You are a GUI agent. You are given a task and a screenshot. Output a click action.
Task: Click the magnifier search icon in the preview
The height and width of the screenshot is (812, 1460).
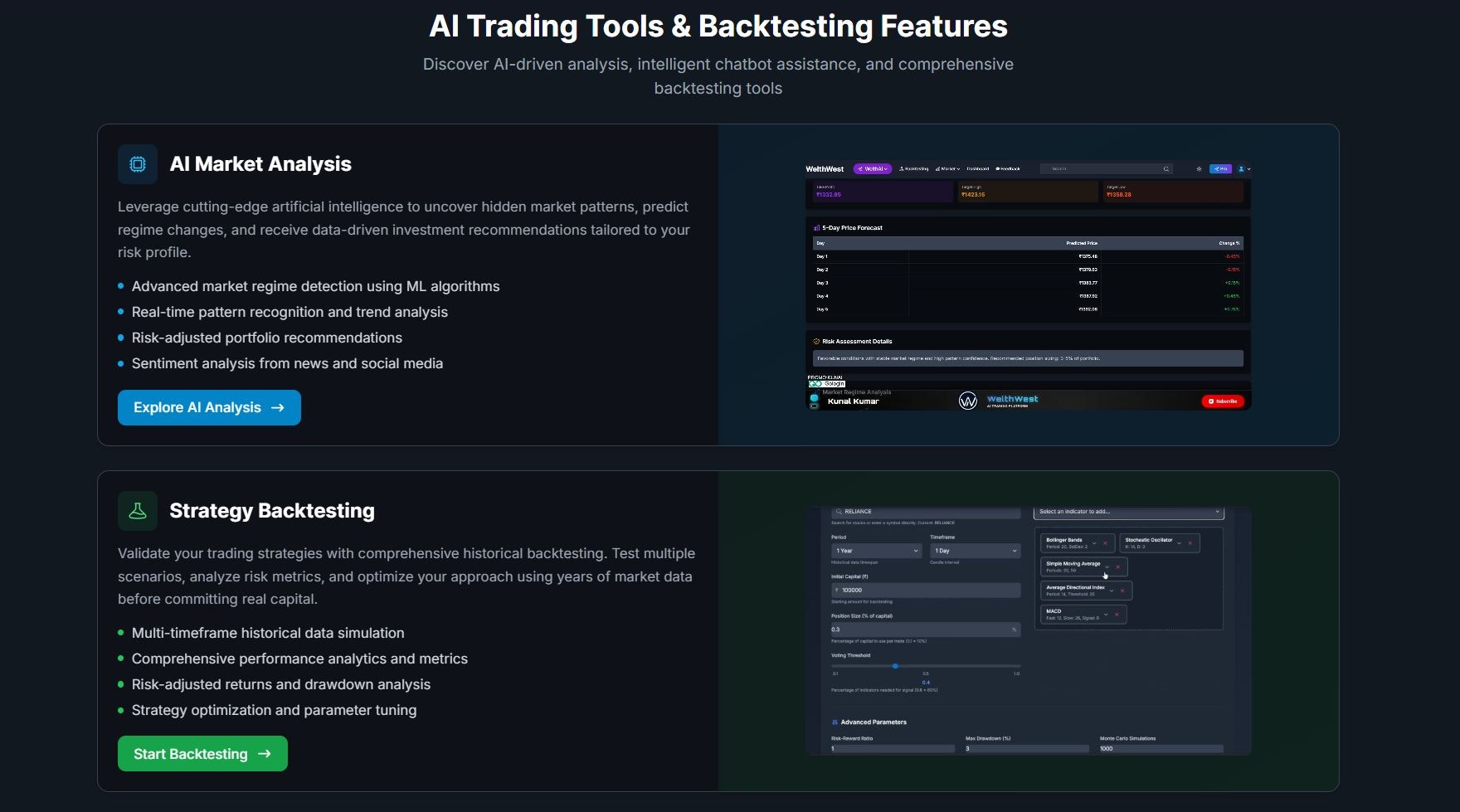pos(1166,169)
